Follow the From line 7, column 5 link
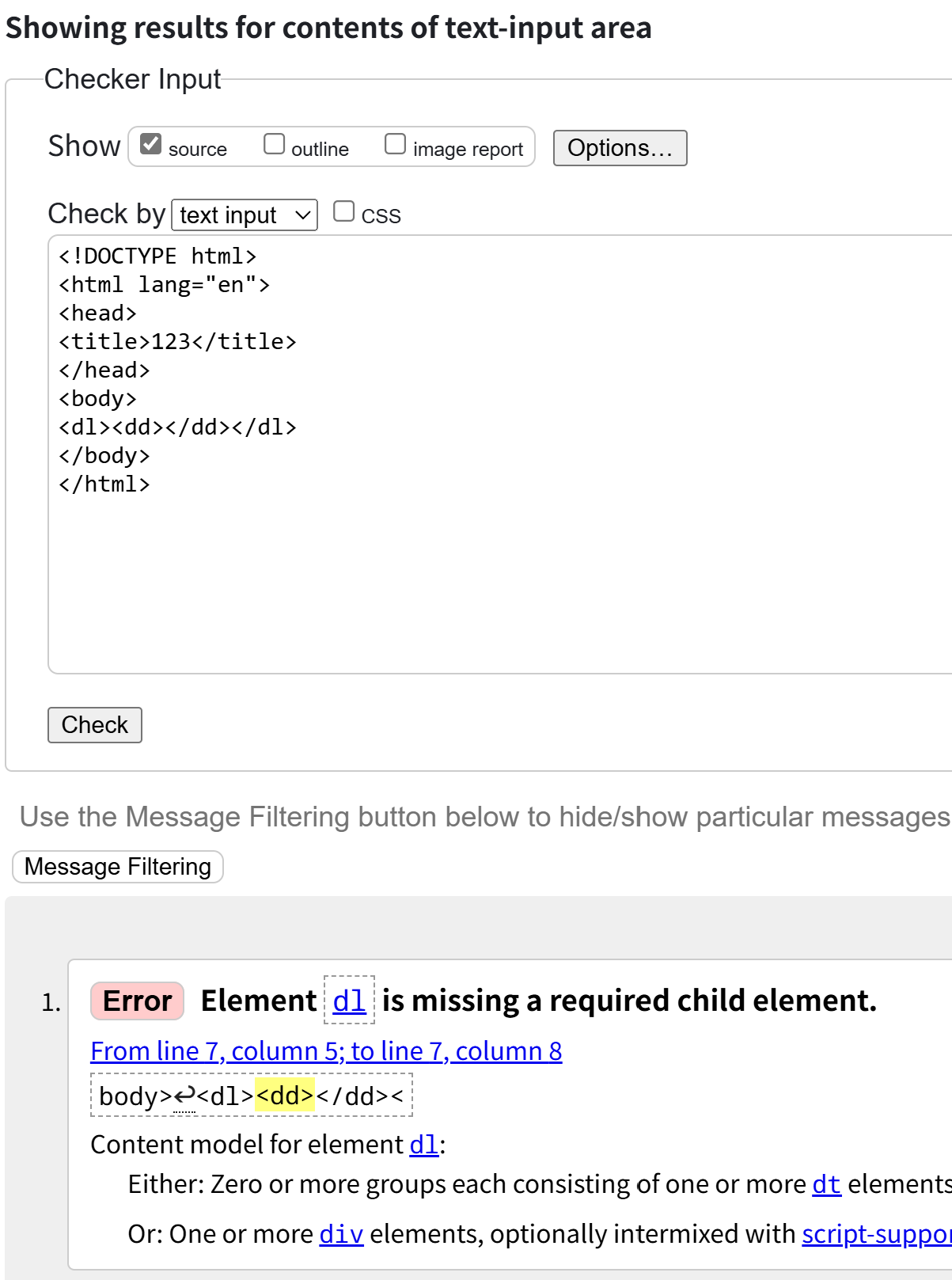The image size is (952, 1280). [326, 1051]
